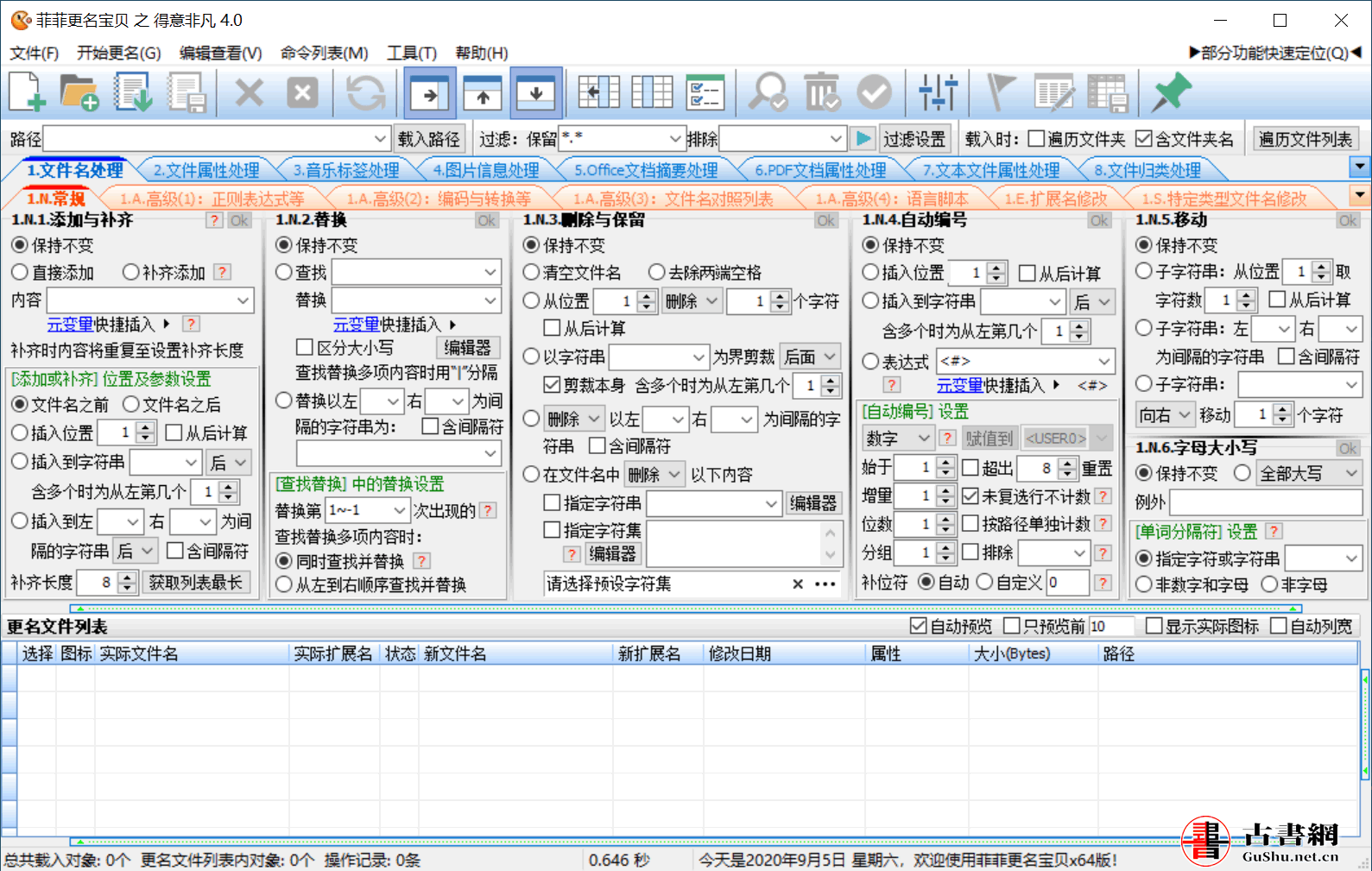This screenshot has height=871, width=1372.
Task: Click the gray boxed X clear icon
Action: point(302,92)
